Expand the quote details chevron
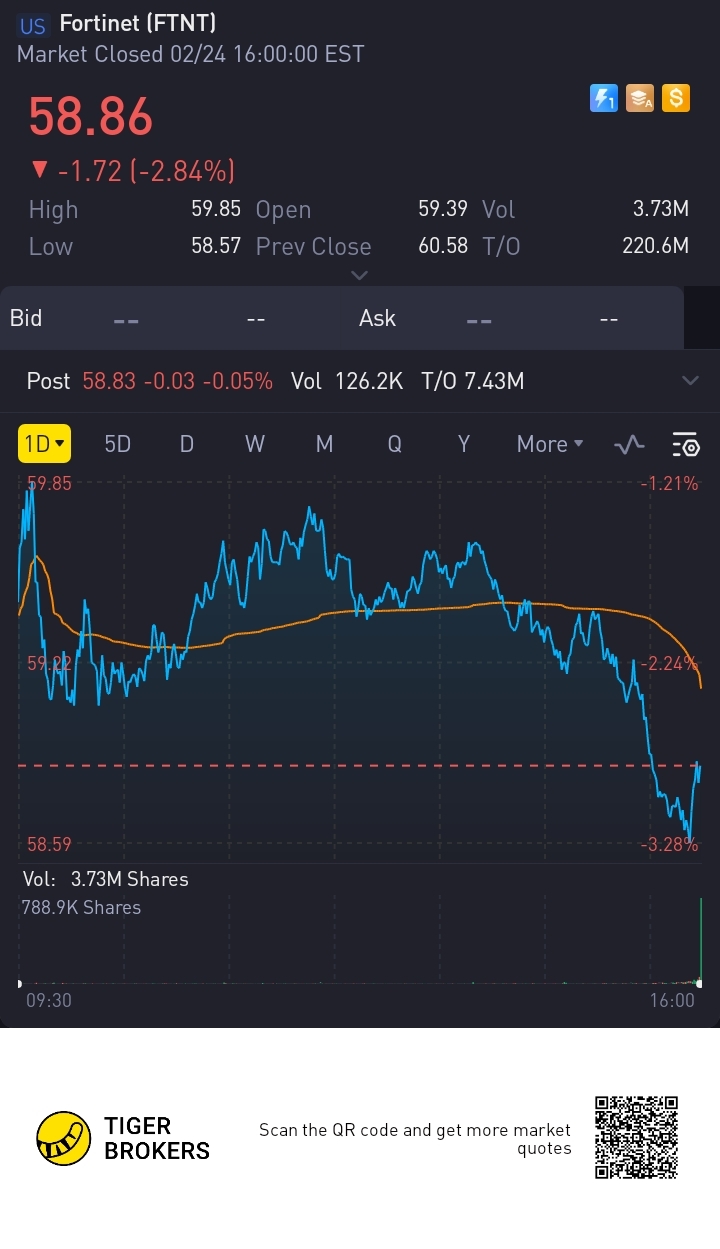The image size is (720, 1249). point(360,275)
